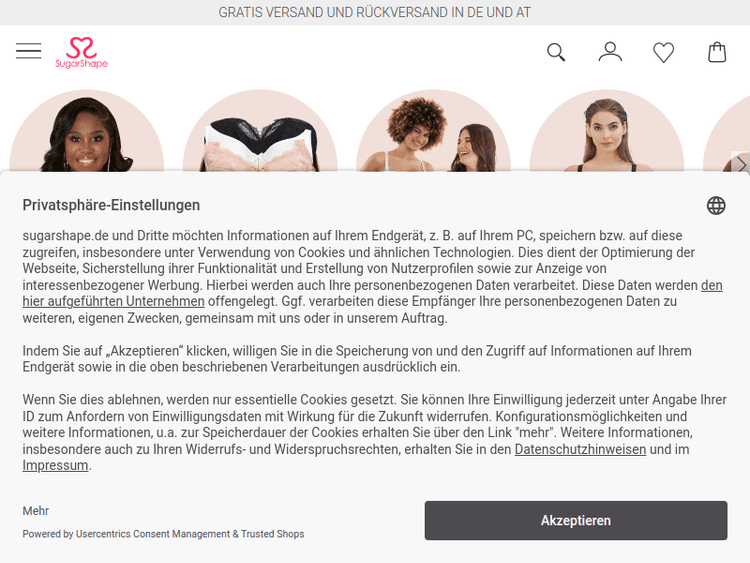Select the category circle showing lace bras
This screenshot has height=563, width=750.
point(260,131)
